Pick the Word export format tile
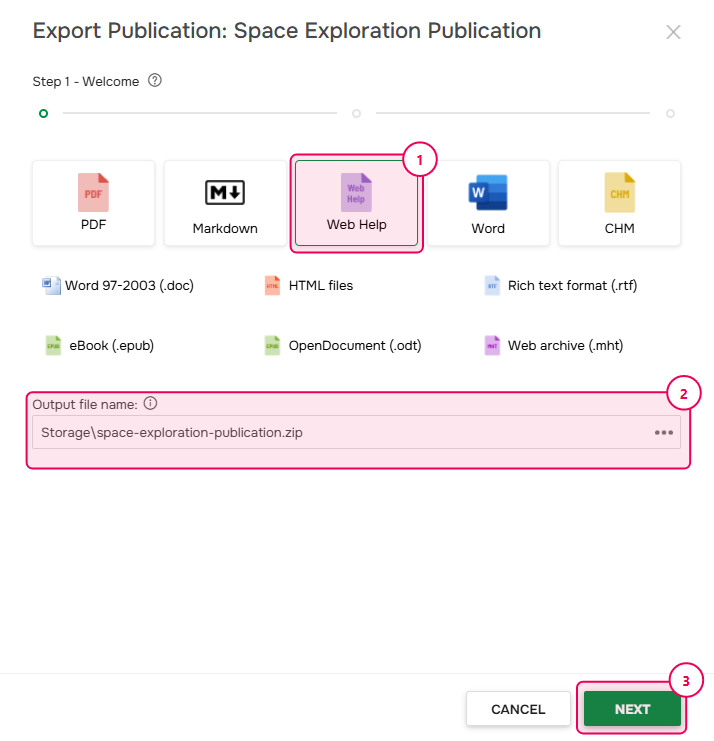 pyautogui.click(x=488, y=203)
